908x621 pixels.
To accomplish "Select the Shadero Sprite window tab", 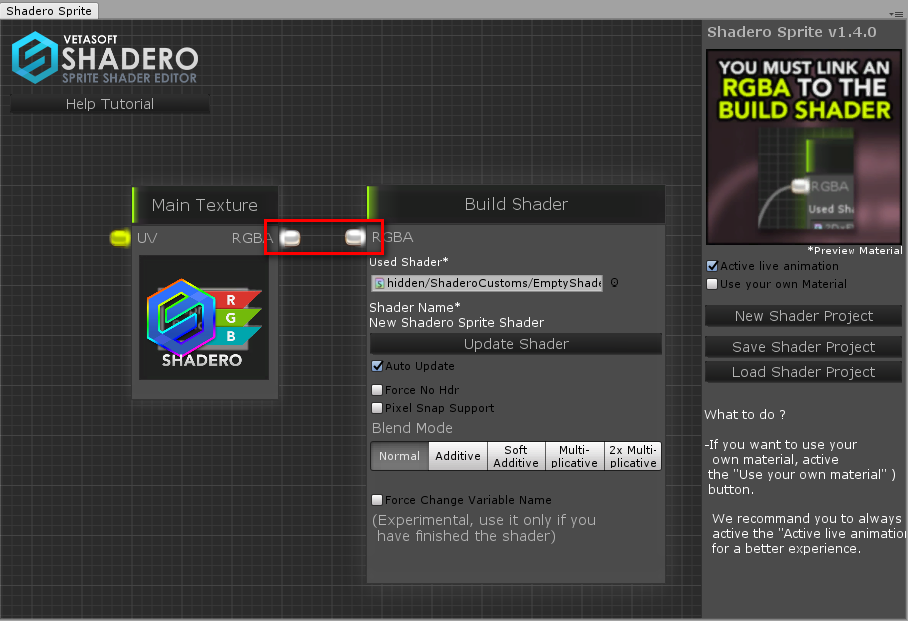I will coord(49,11).
